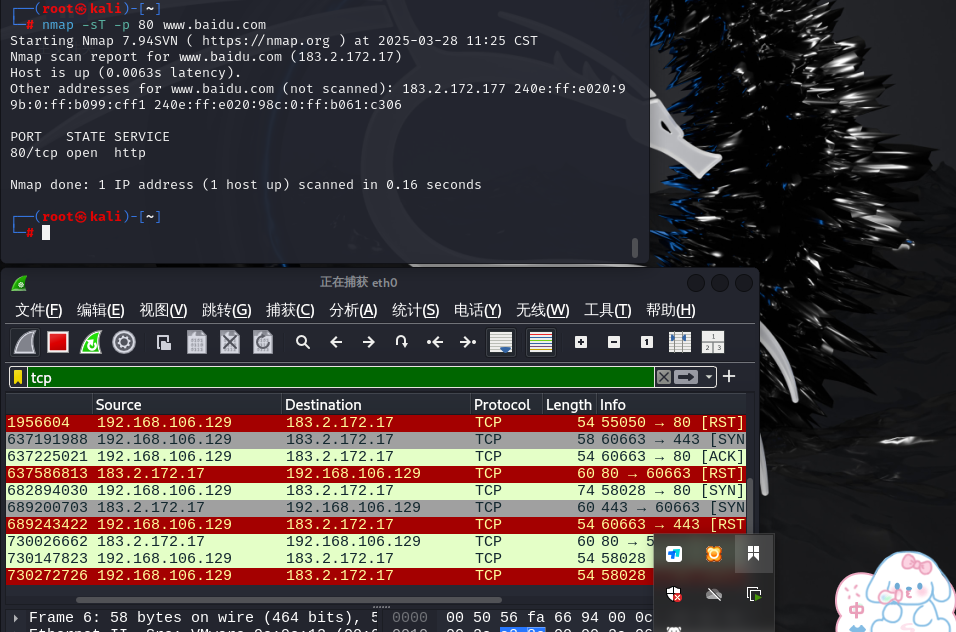Open 帮助(H) menu
Screen dimensions: 956x632
click(x=671, y=311)
